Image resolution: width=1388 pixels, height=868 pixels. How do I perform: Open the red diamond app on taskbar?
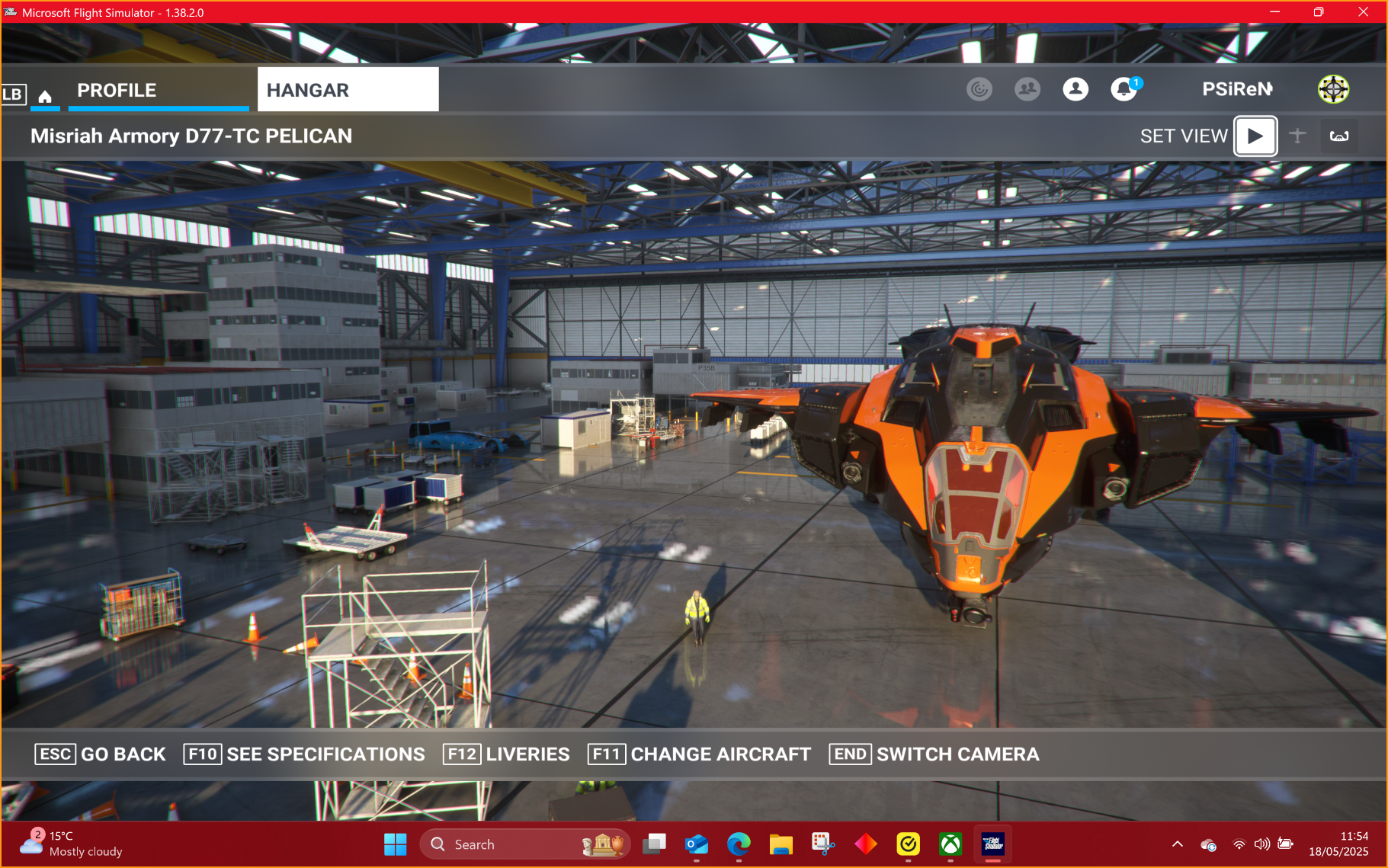pos(866,844)
